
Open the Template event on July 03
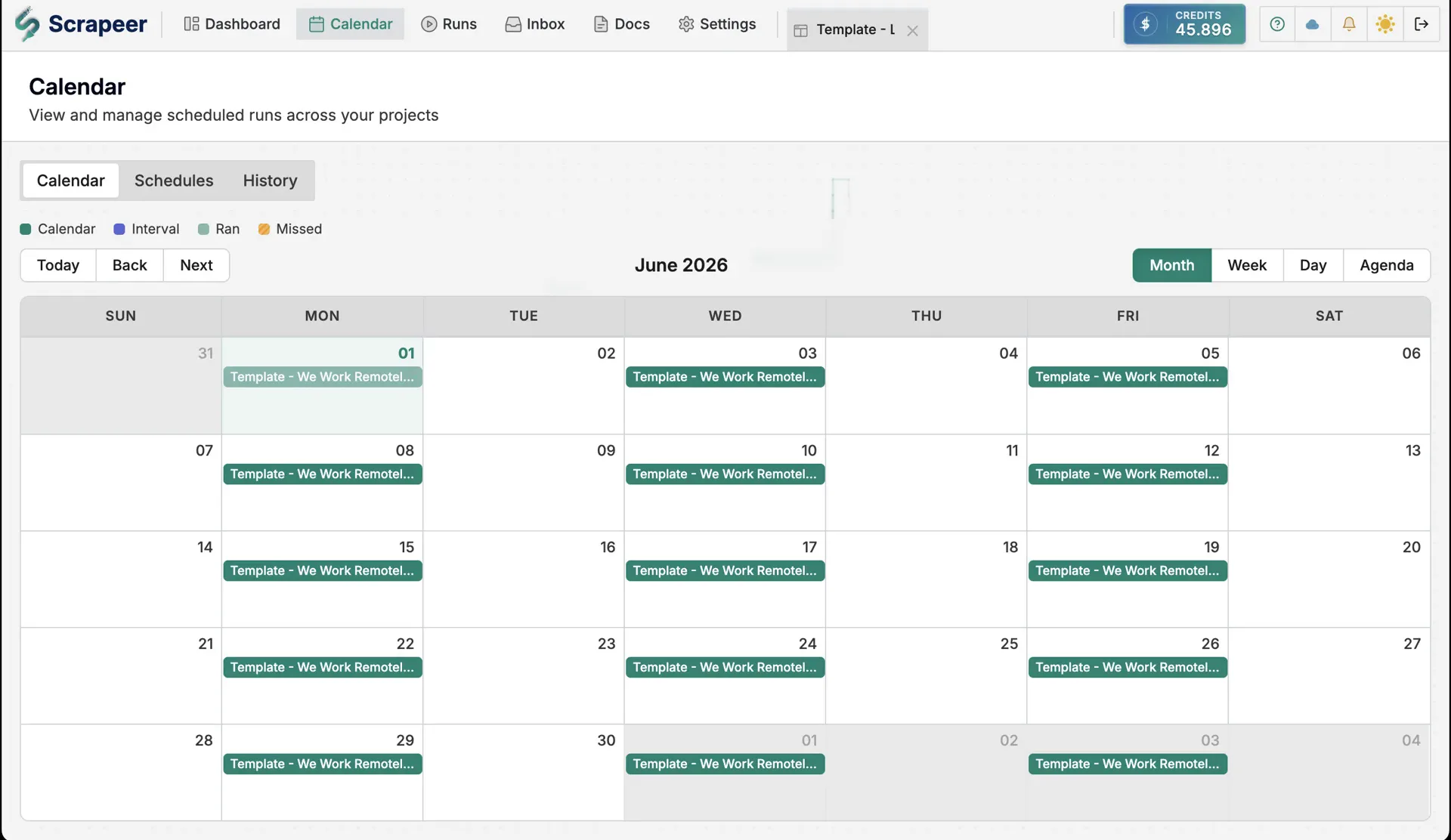(x=1128, y=764)
